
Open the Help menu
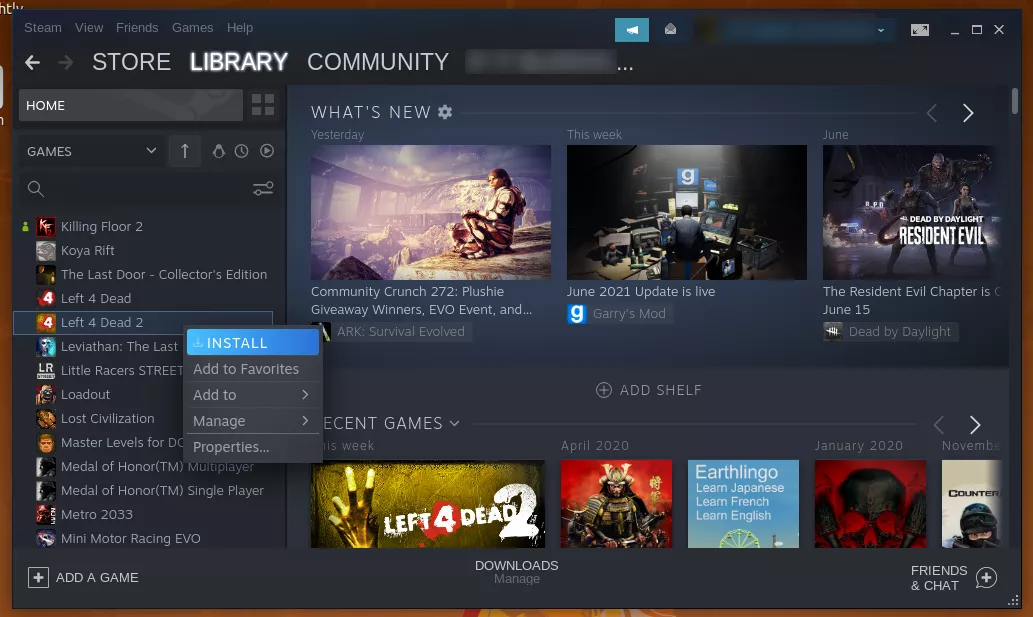coord(240,28)
